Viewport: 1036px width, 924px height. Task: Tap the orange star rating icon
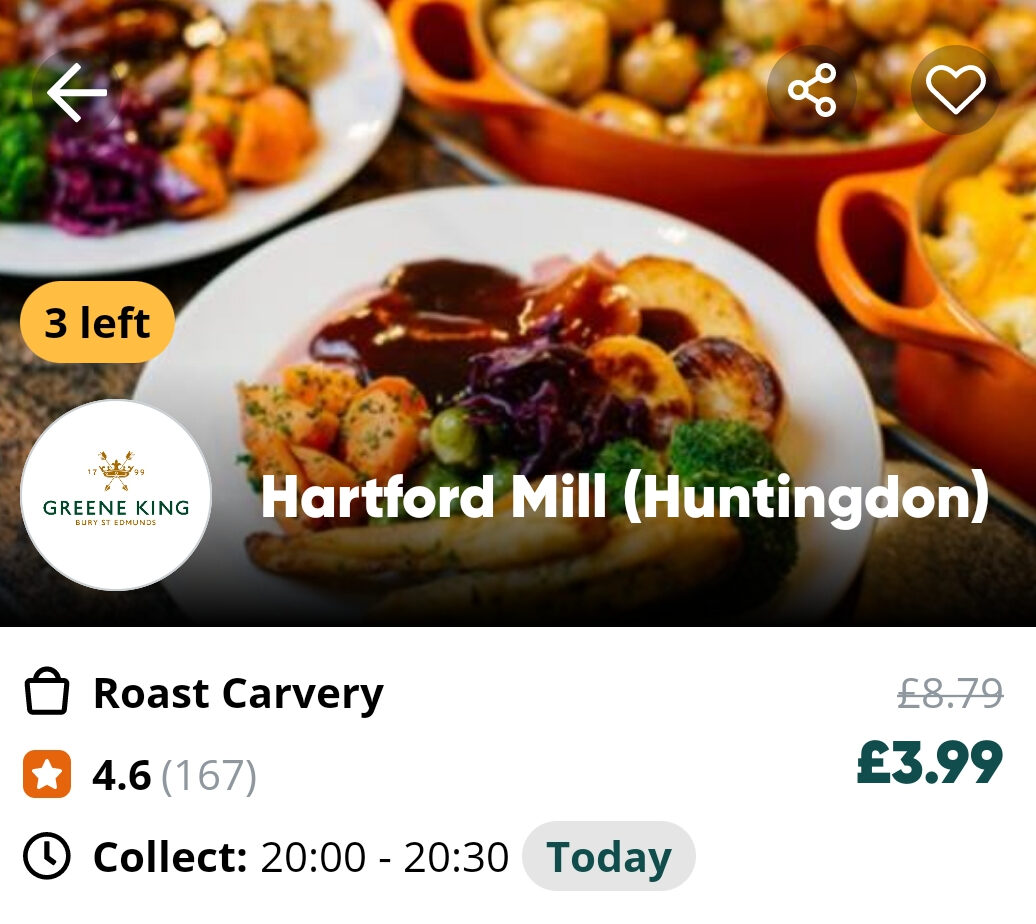pyautogui.click(x=47, y=774)
